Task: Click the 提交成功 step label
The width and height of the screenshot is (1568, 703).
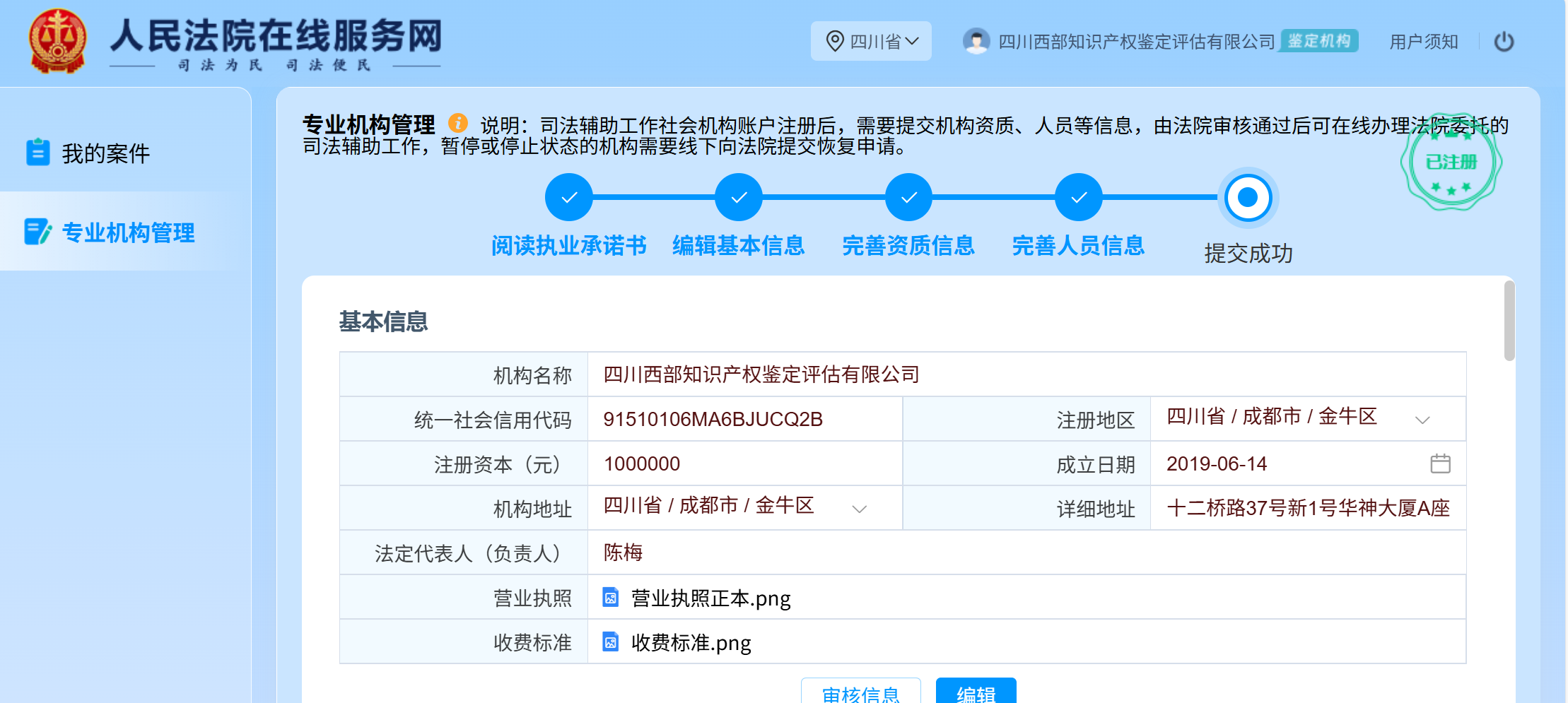Action: [x=1248, y=253]
